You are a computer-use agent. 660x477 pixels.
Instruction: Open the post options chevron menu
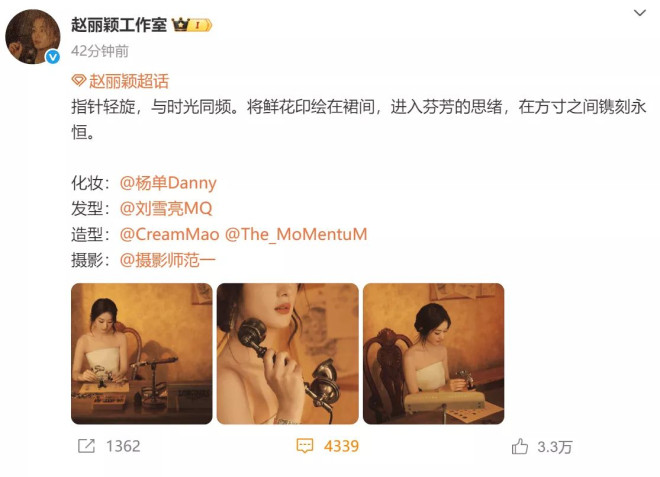click(640, 13)
